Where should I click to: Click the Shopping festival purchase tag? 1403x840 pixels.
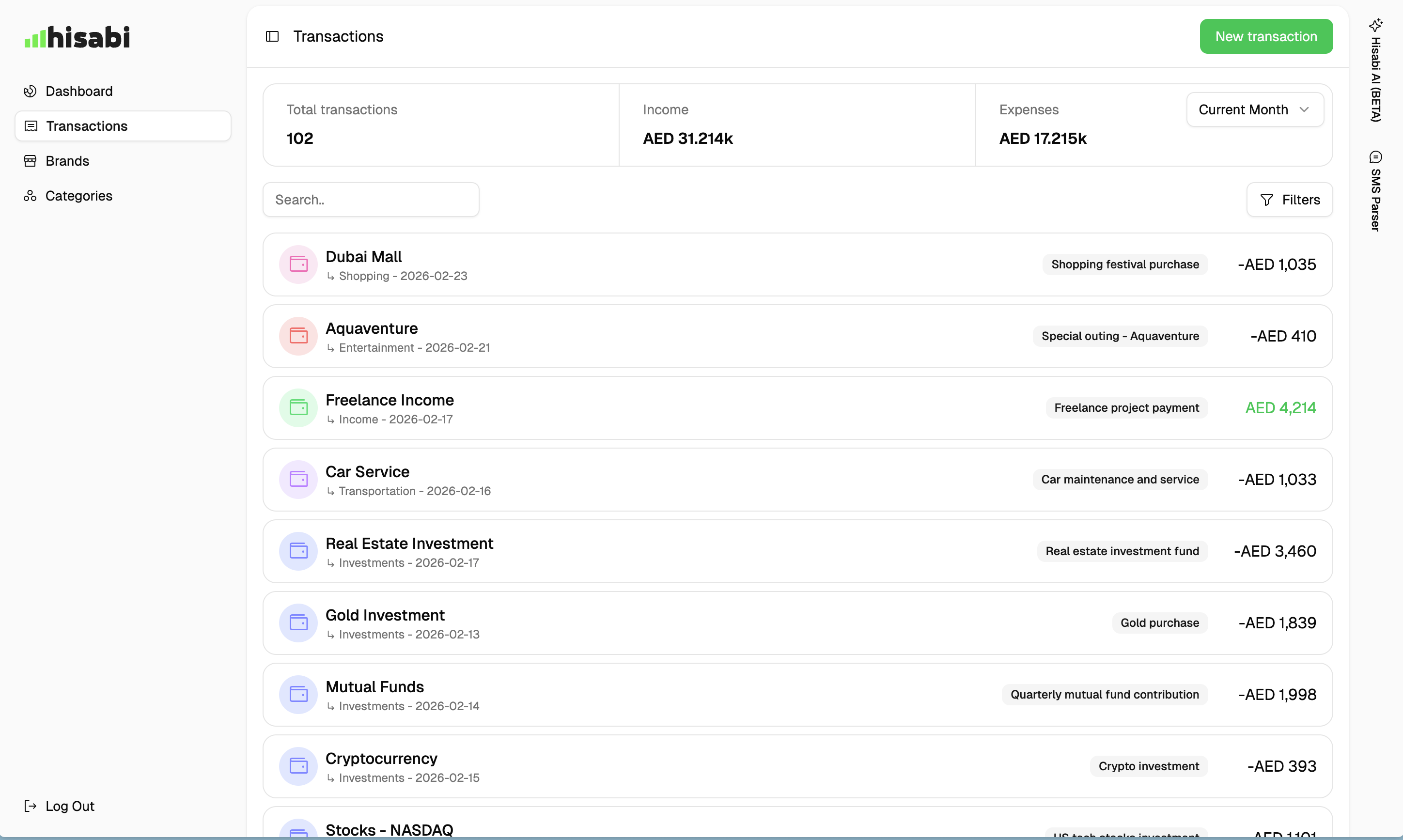(1124, 264)
